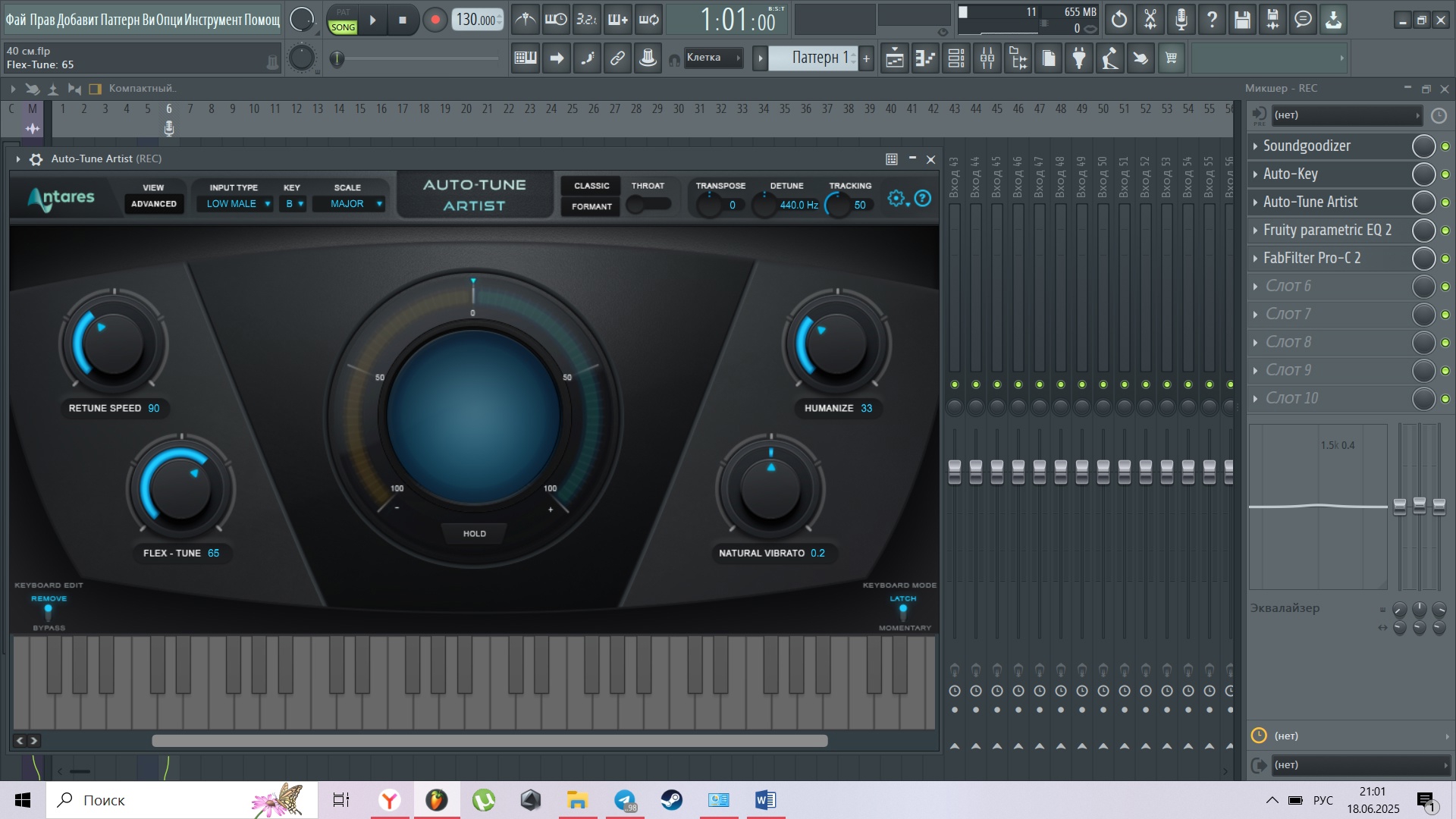1456x819 pixels.
Task: Toggle the Throat switch in Auto-Tune
Action: [648, 204]
